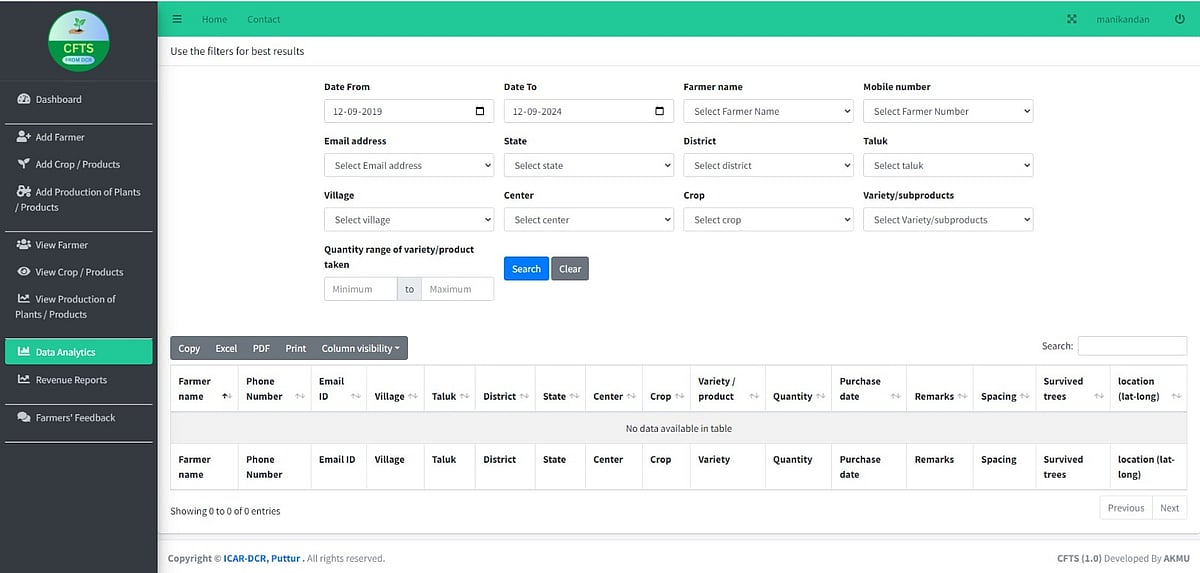Click the Minimum quantity input field
This screenshot has width=1200, height=573.
[360, 289]
